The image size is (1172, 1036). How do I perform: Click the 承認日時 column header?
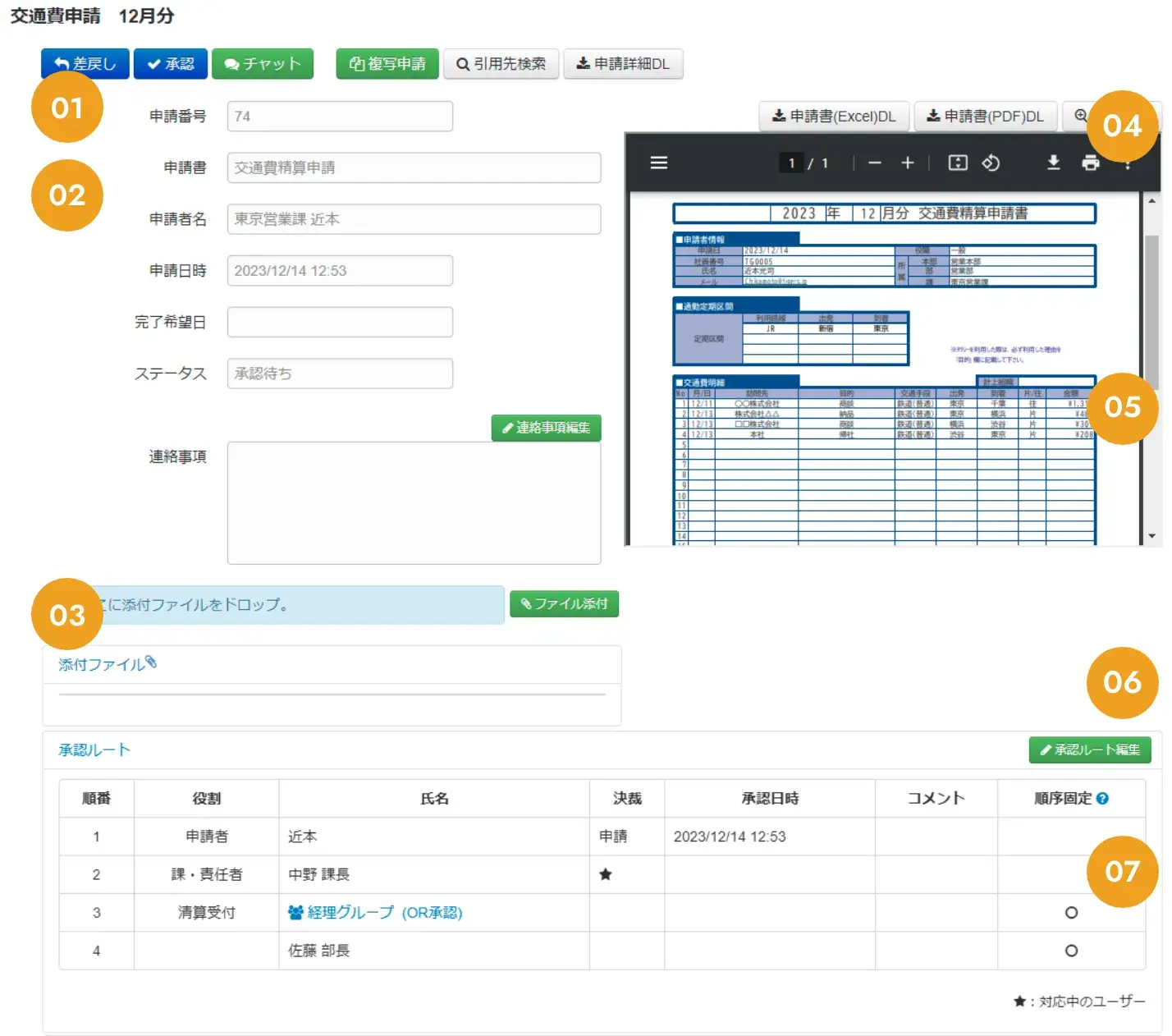770,798
